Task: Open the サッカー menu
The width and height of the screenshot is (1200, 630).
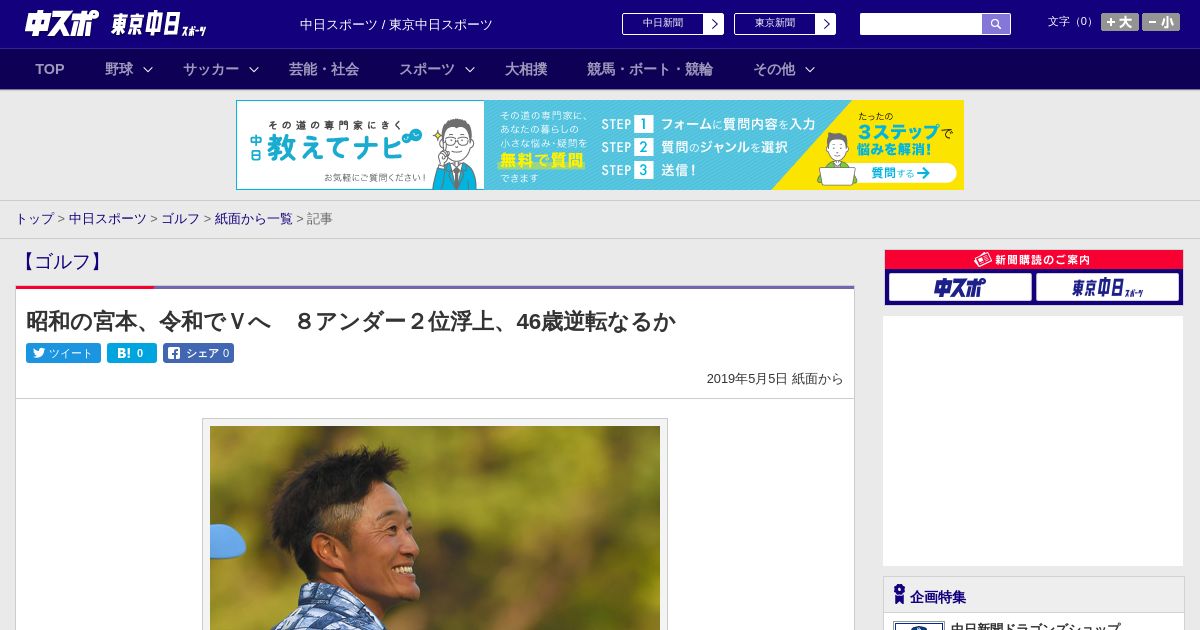Action: [x=211, y=69]
